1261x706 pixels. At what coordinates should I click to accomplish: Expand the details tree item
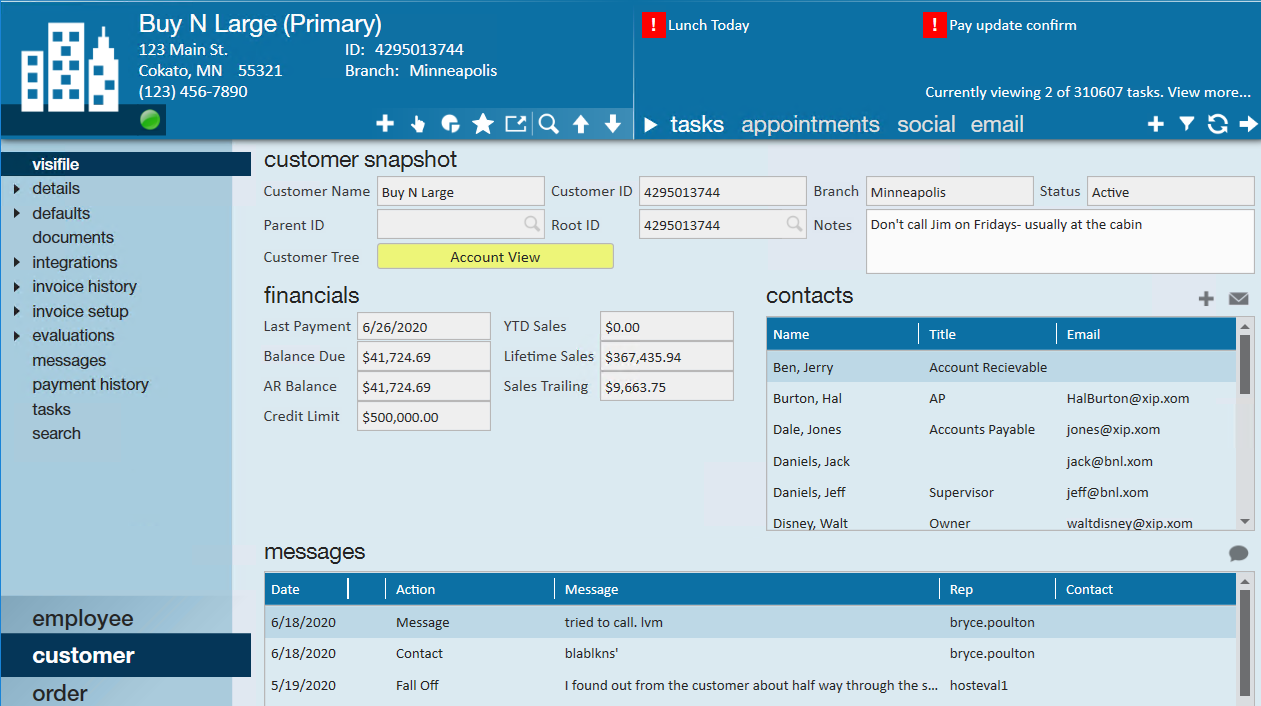click(x=17, y=188)
